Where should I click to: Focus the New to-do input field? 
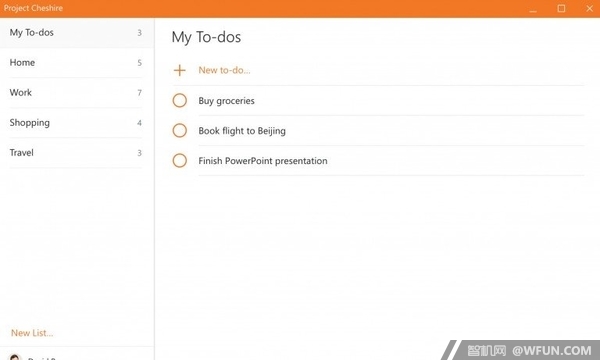379,70
